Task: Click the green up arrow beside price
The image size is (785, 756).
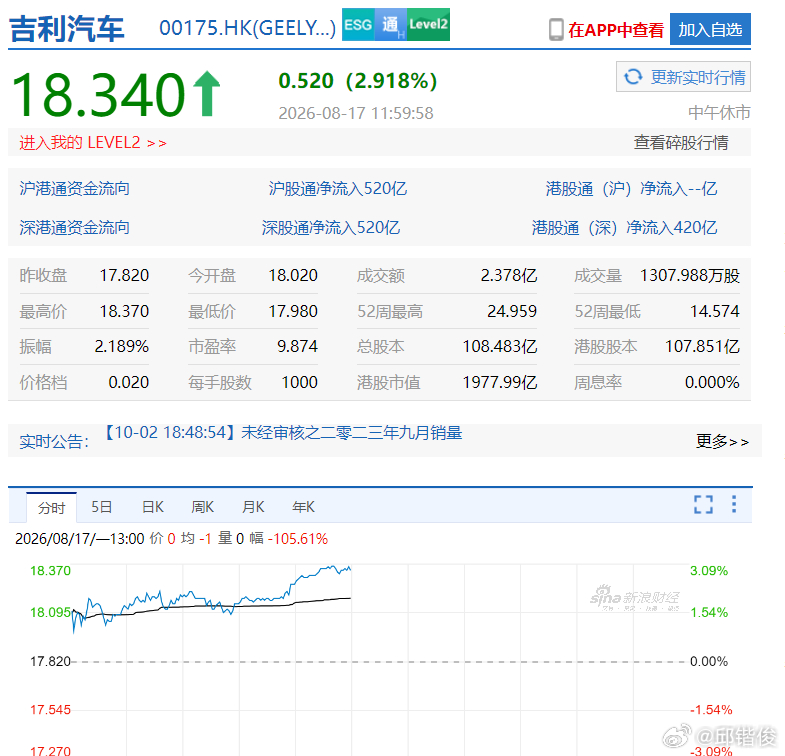Action: [x=207, y=94]
